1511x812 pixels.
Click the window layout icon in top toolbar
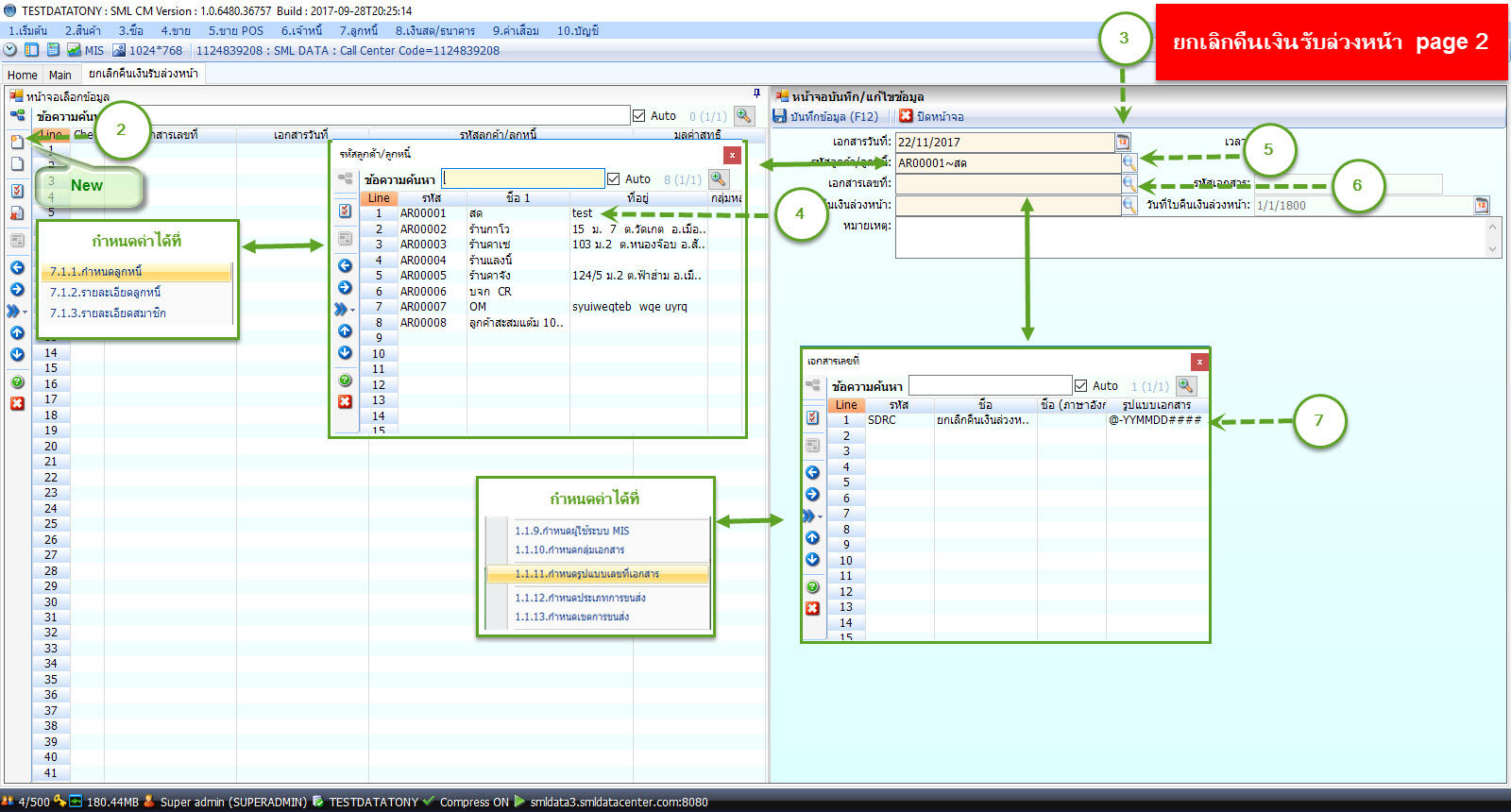click(31, 50)
